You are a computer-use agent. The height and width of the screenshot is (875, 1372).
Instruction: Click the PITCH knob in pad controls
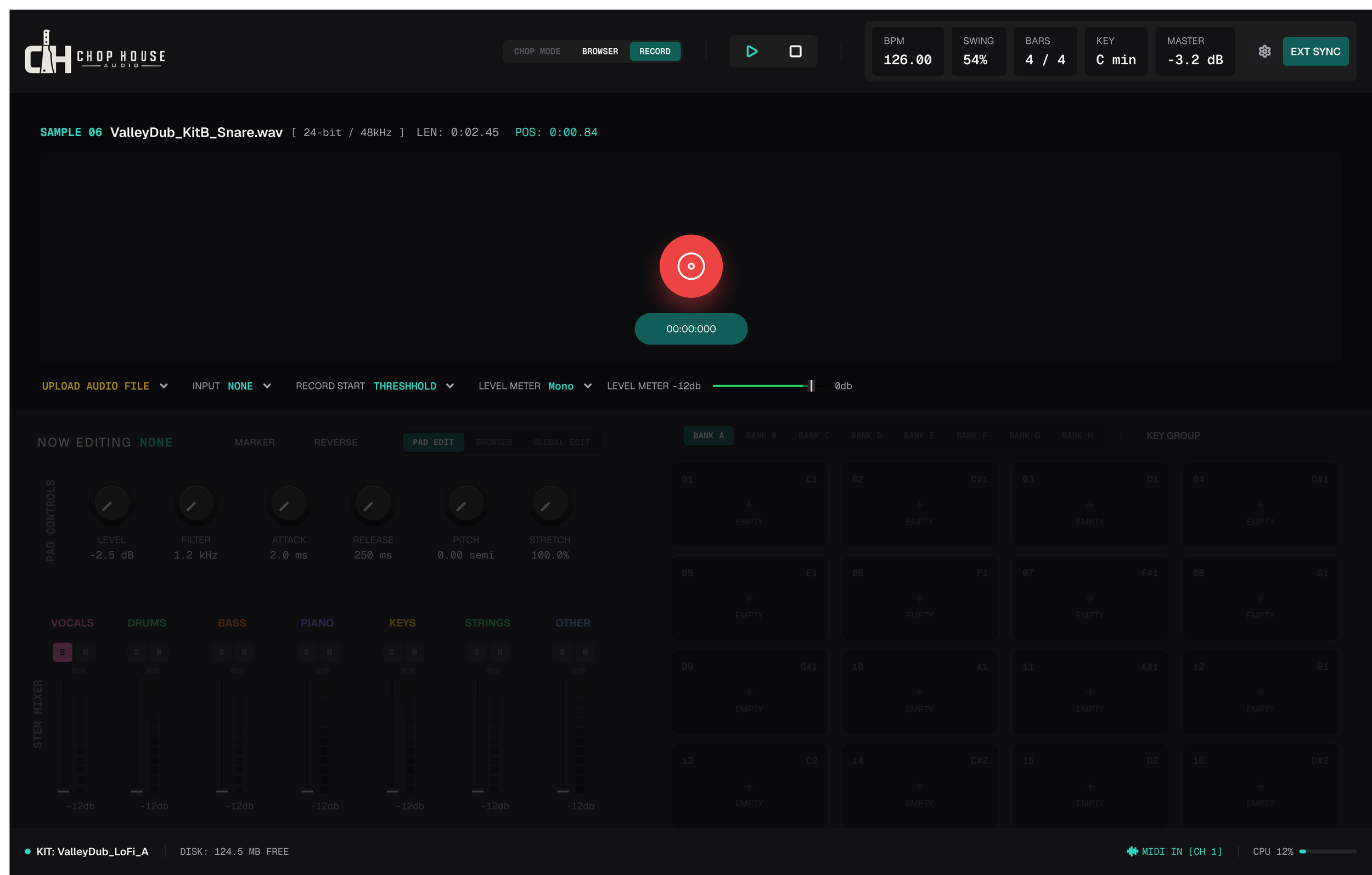tap(466, 504)
